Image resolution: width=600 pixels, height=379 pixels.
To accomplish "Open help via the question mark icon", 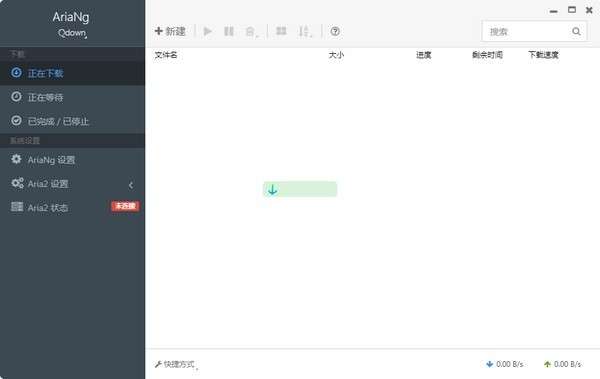I will tap(335, 31).
